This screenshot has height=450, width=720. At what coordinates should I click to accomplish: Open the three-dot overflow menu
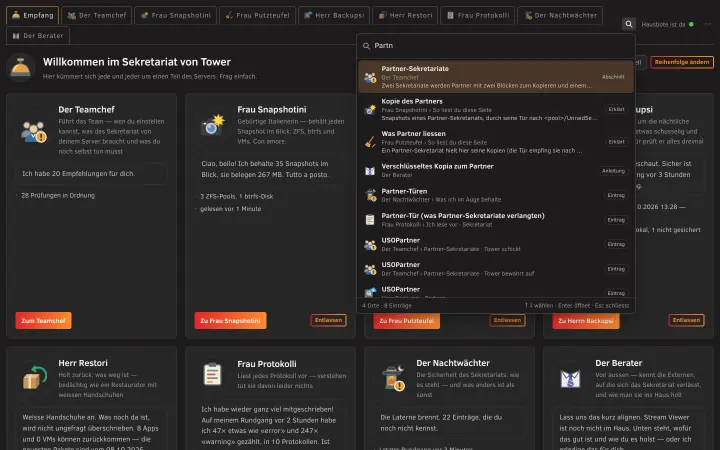point(706,24)
